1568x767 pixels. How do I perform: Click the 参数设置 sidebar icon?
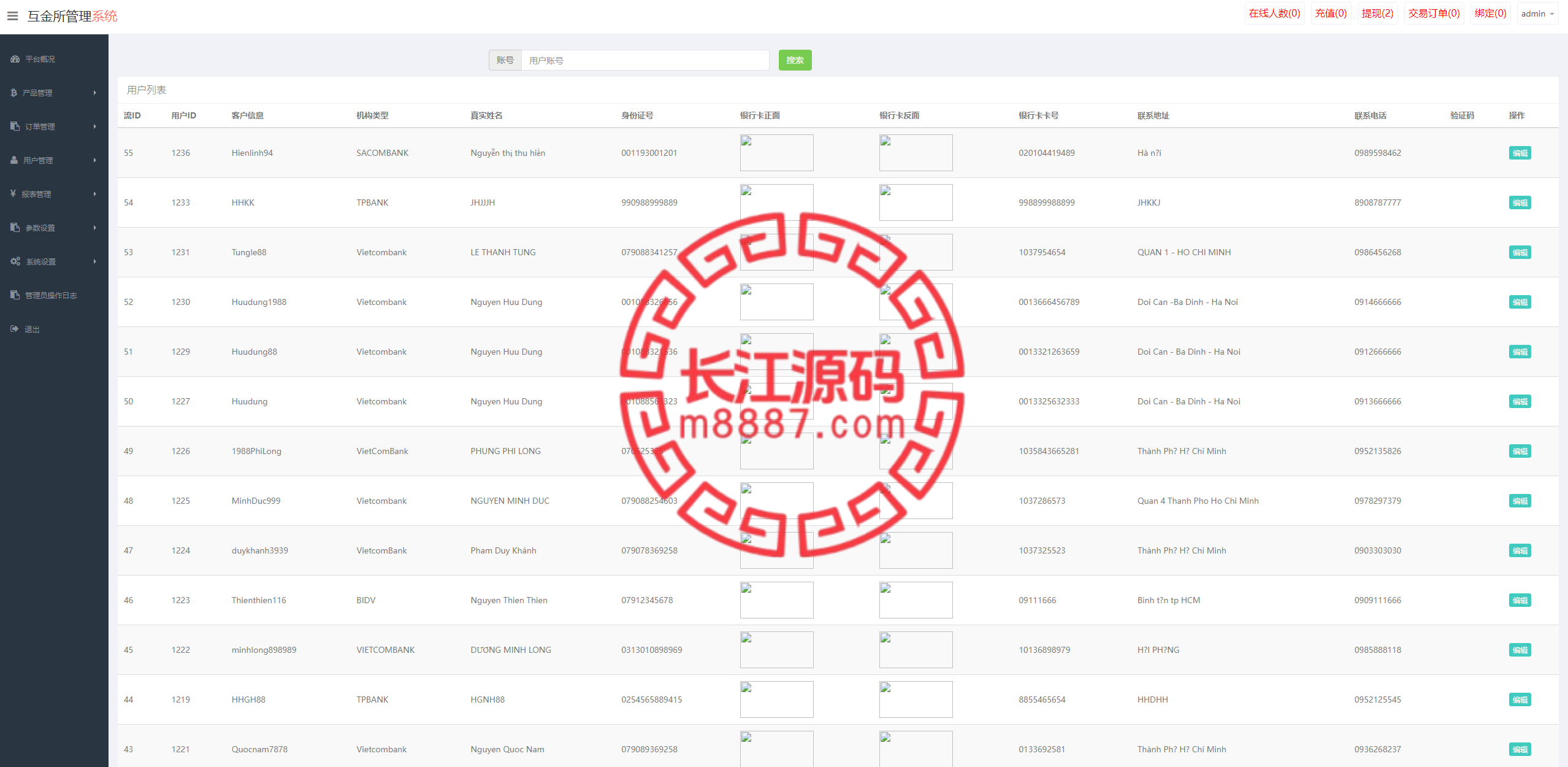coord(15,228)
